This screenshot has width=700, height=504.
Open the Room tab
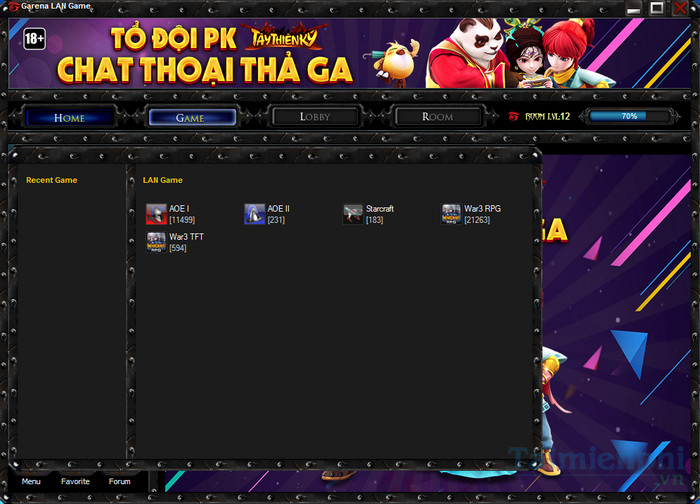click(438, 117)
